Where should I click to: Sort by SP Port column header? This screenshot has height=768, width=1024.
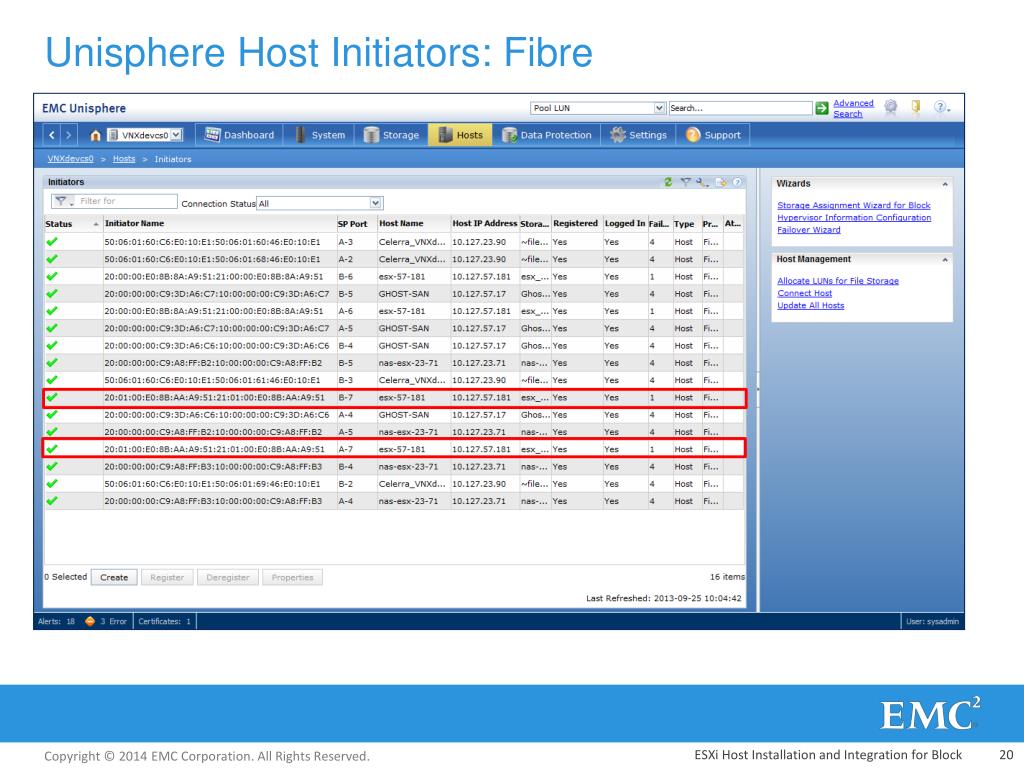[357, 224]
